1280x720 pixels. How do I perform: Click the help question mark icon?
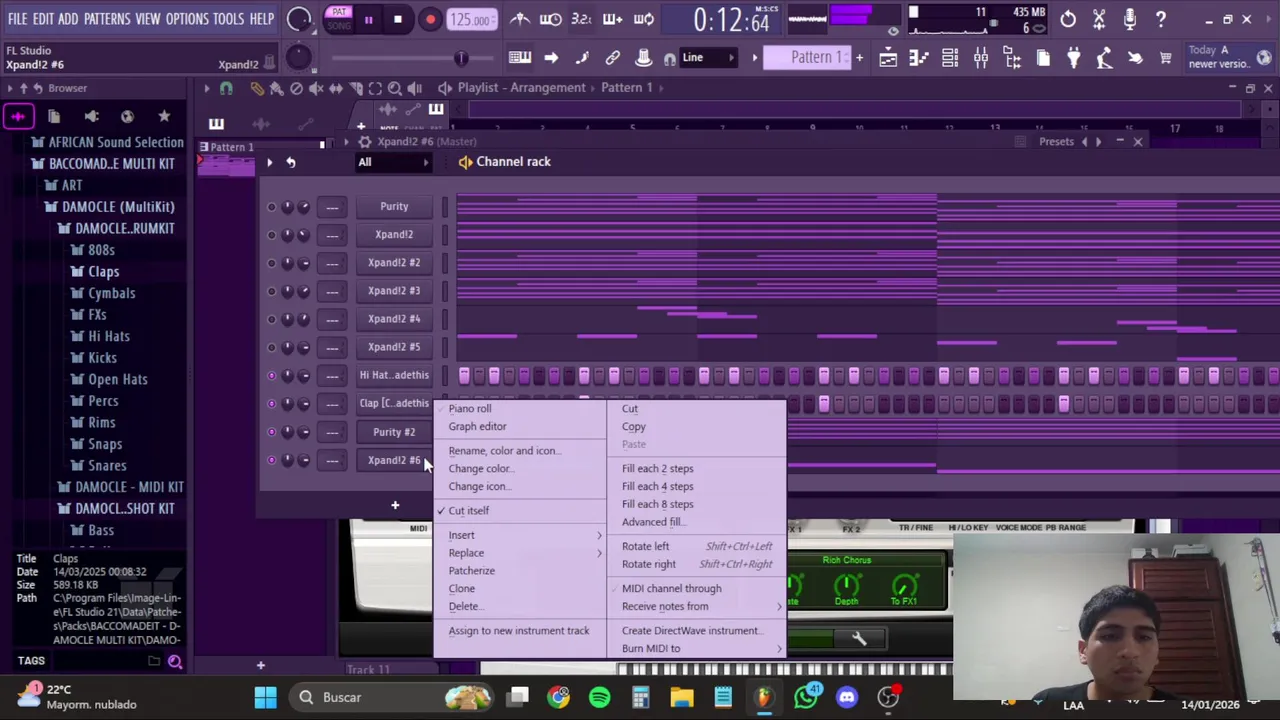tap(1161, 19)
